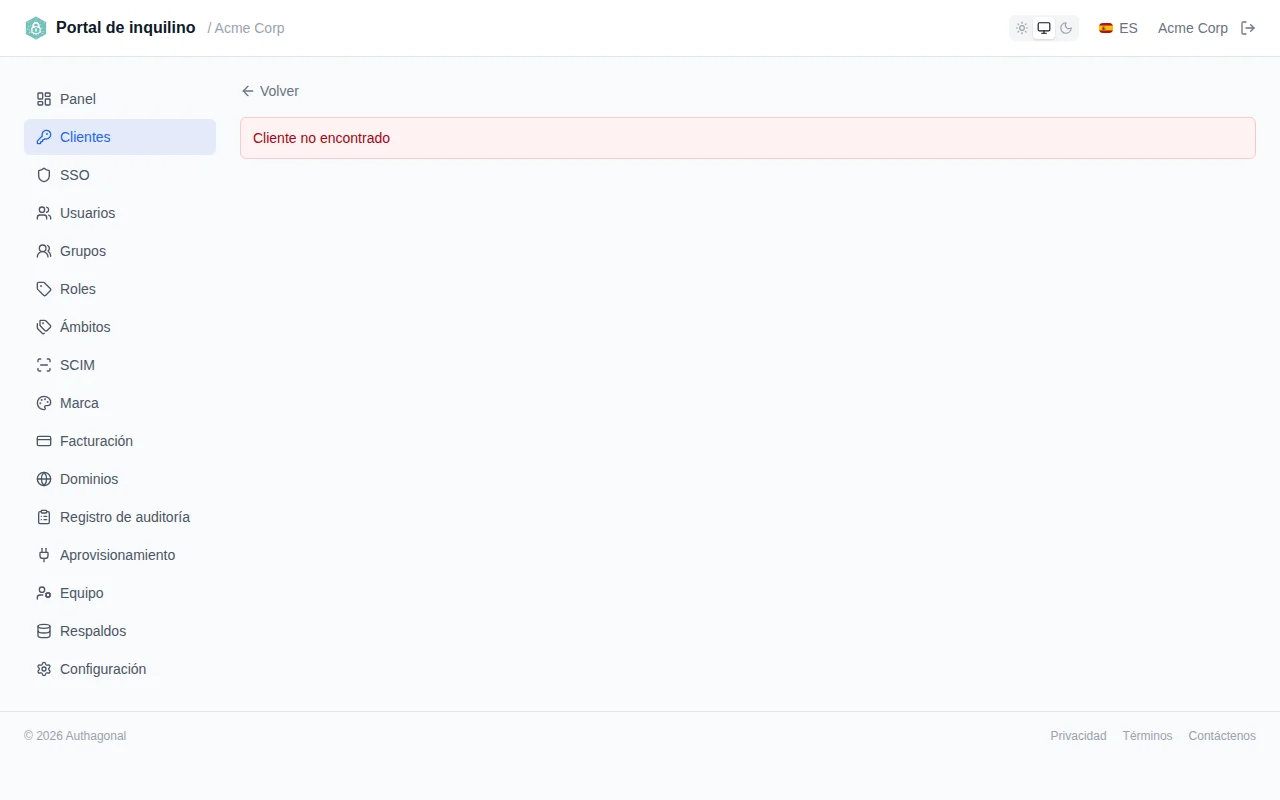This screenshot has width=1280, height=800.
Task: Click the Spanish flag icon
Action: 1106,28
